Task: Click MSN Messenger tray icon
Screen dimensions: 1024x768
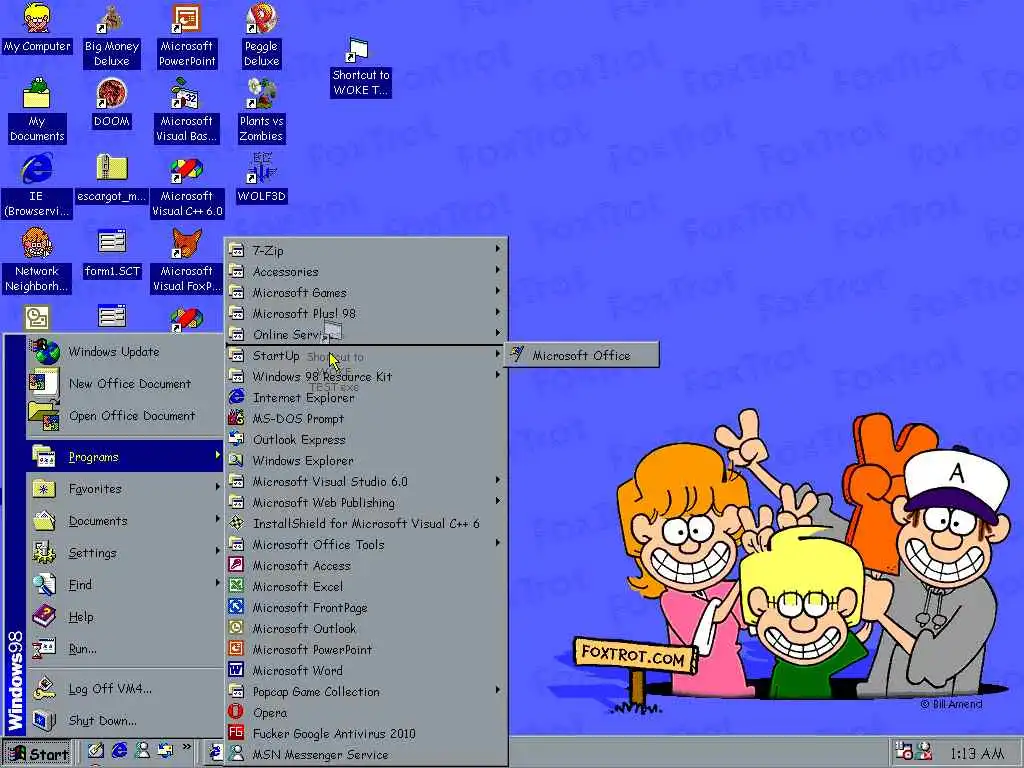Action: click(x=923, y=751)
